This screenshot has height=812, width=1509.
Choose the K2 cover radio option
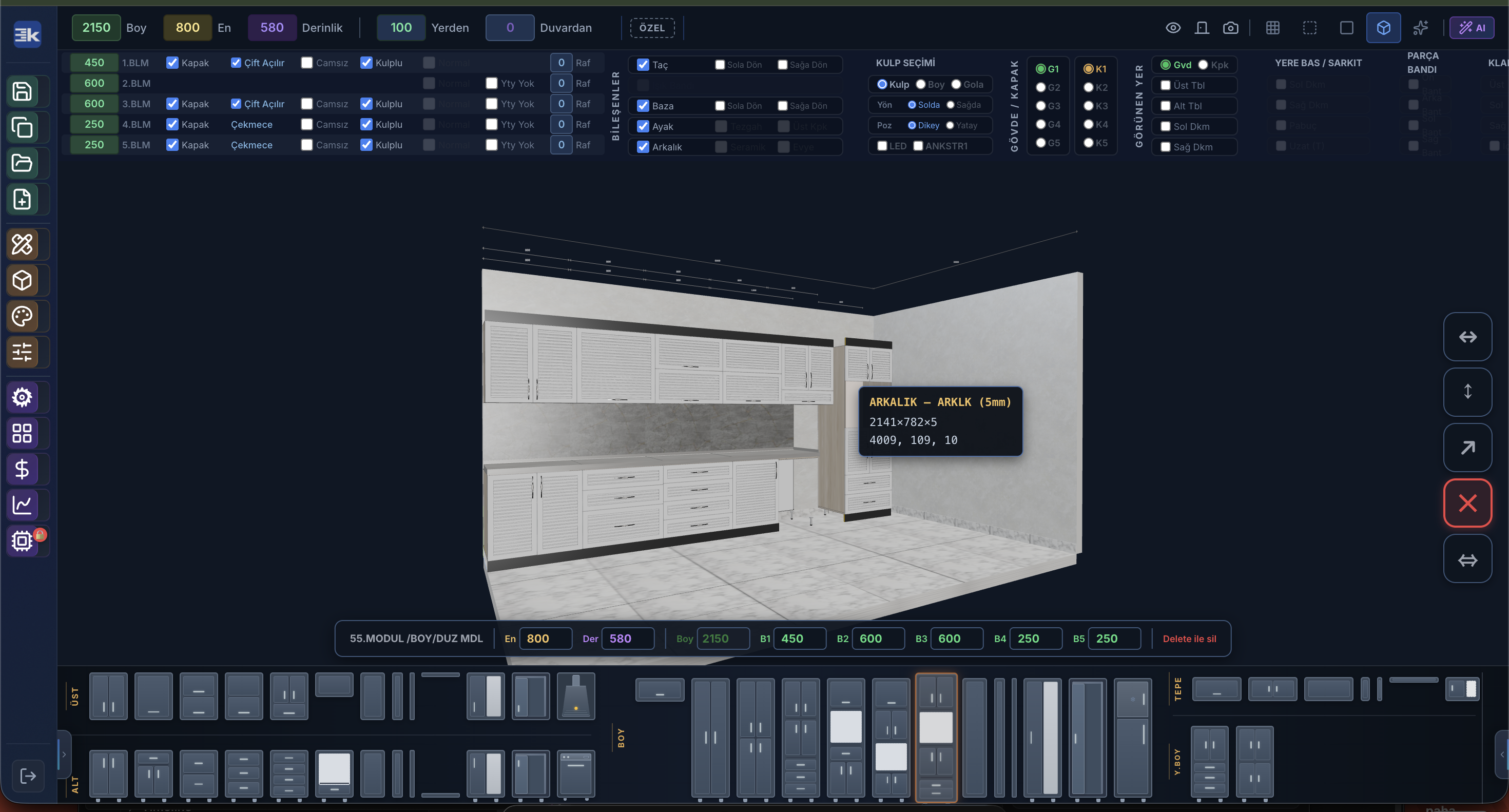point(1089,87)
